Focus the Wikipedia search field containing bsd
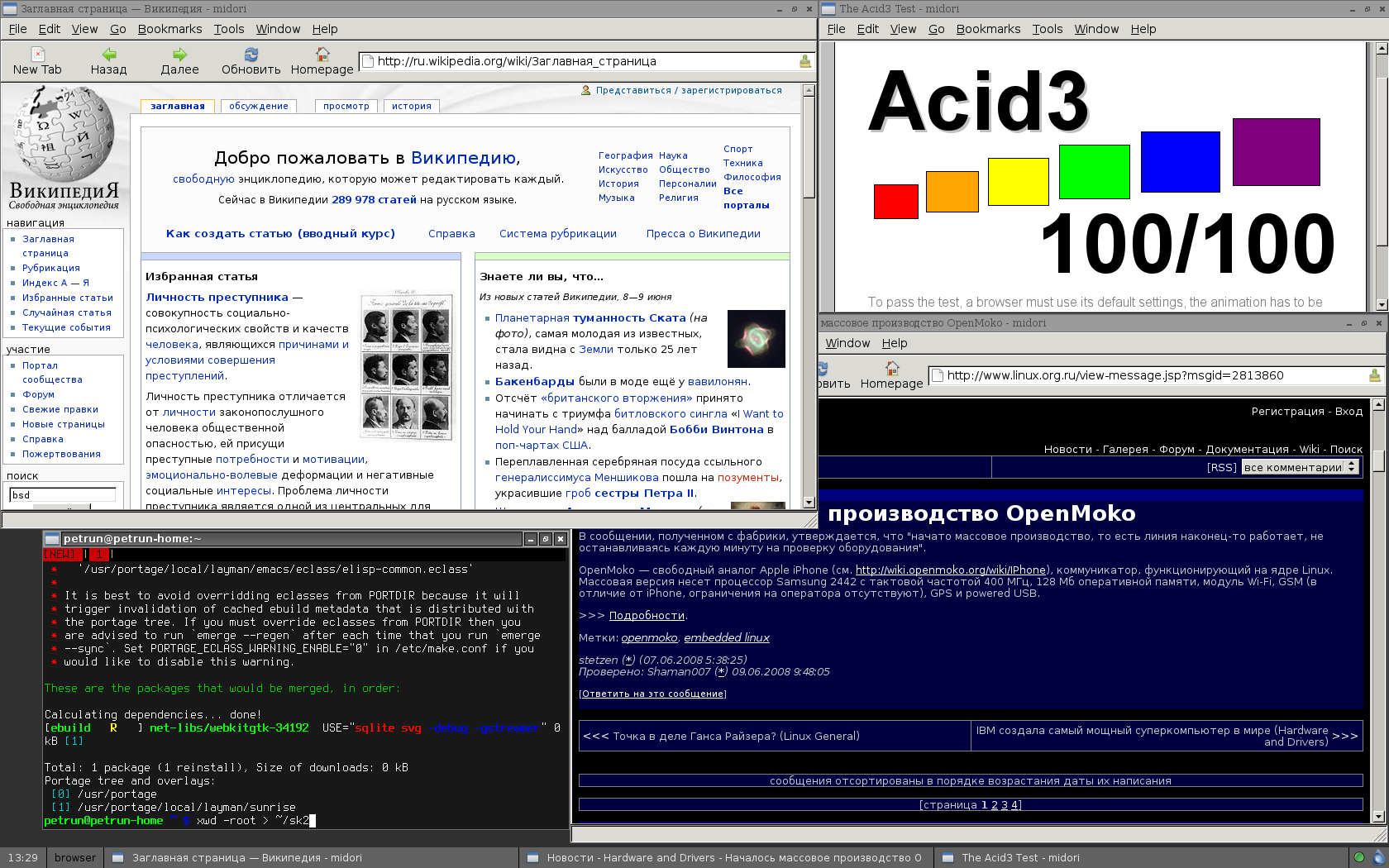The image size is (1389, 868). [x=62, y=495]
